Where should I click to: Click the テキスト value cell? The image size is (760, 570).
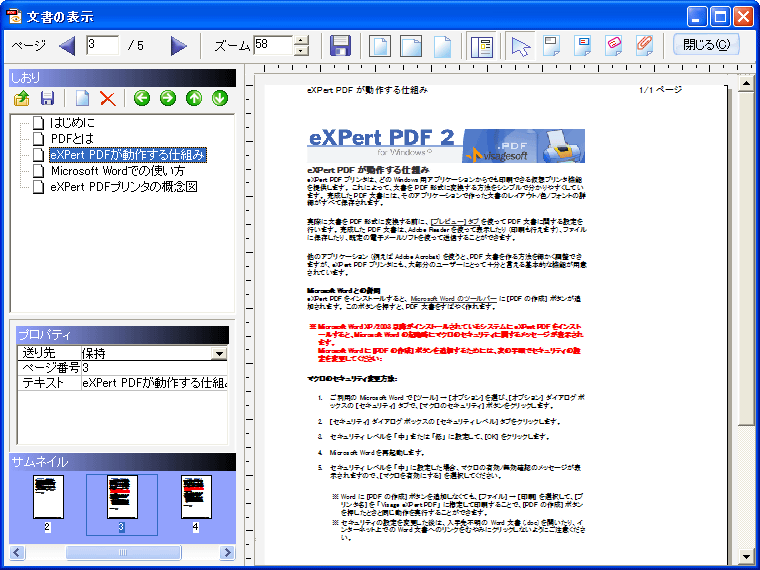[x=154, y=383]
